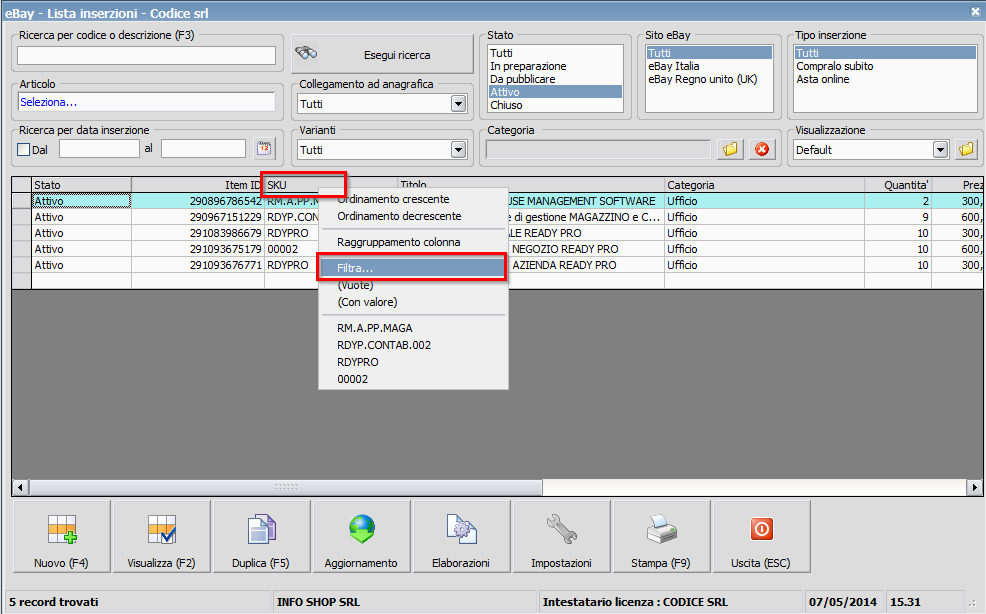Image resolution: width=986 pixels, height=614 pixels.
Task: Select Da pubblicare in Stato list
Action: 555,79
